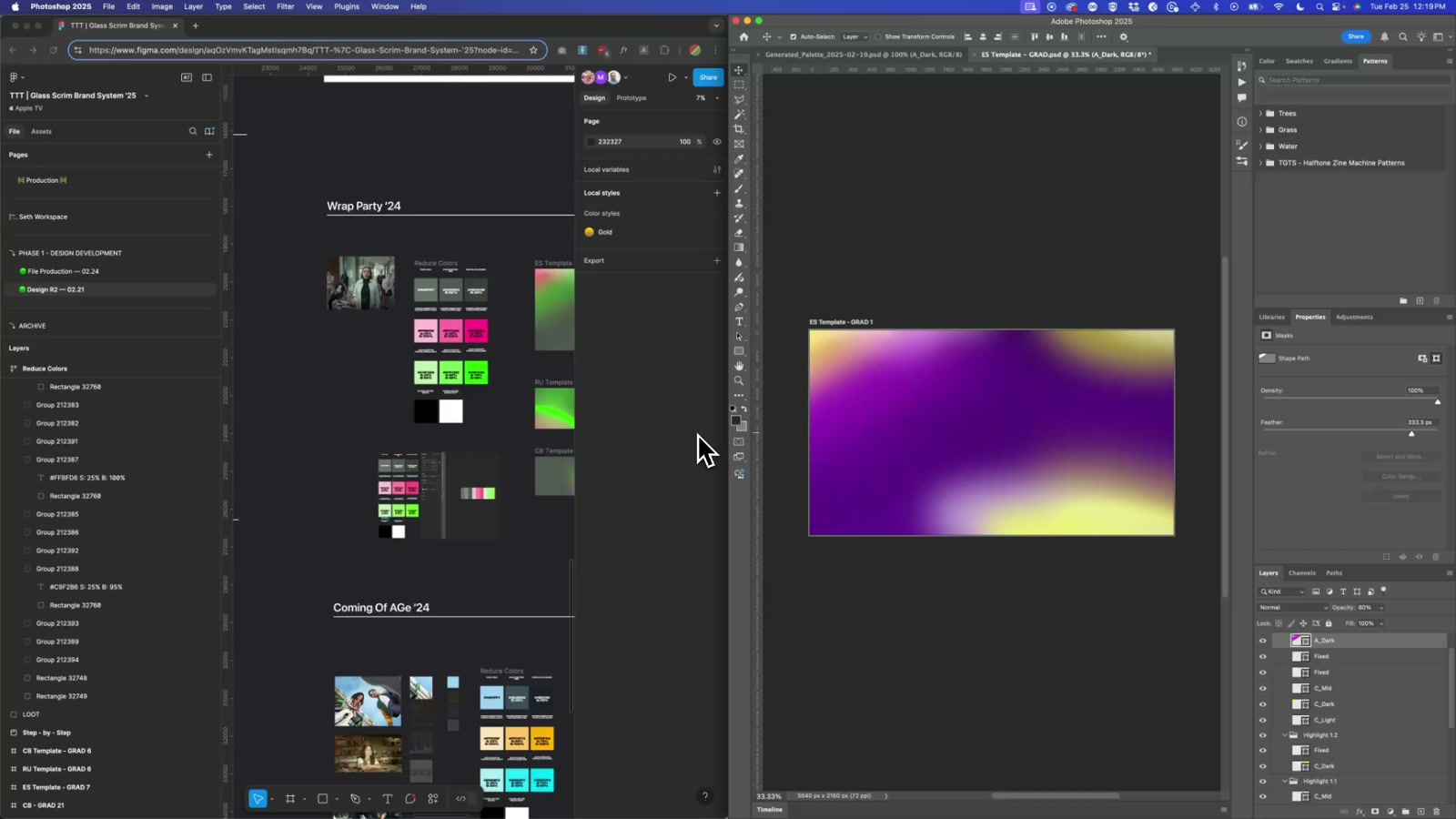The height and width of the screenshot is (819, 1456).
Task: Search layers in Figma File panel
Action: (x=193, y=131)
